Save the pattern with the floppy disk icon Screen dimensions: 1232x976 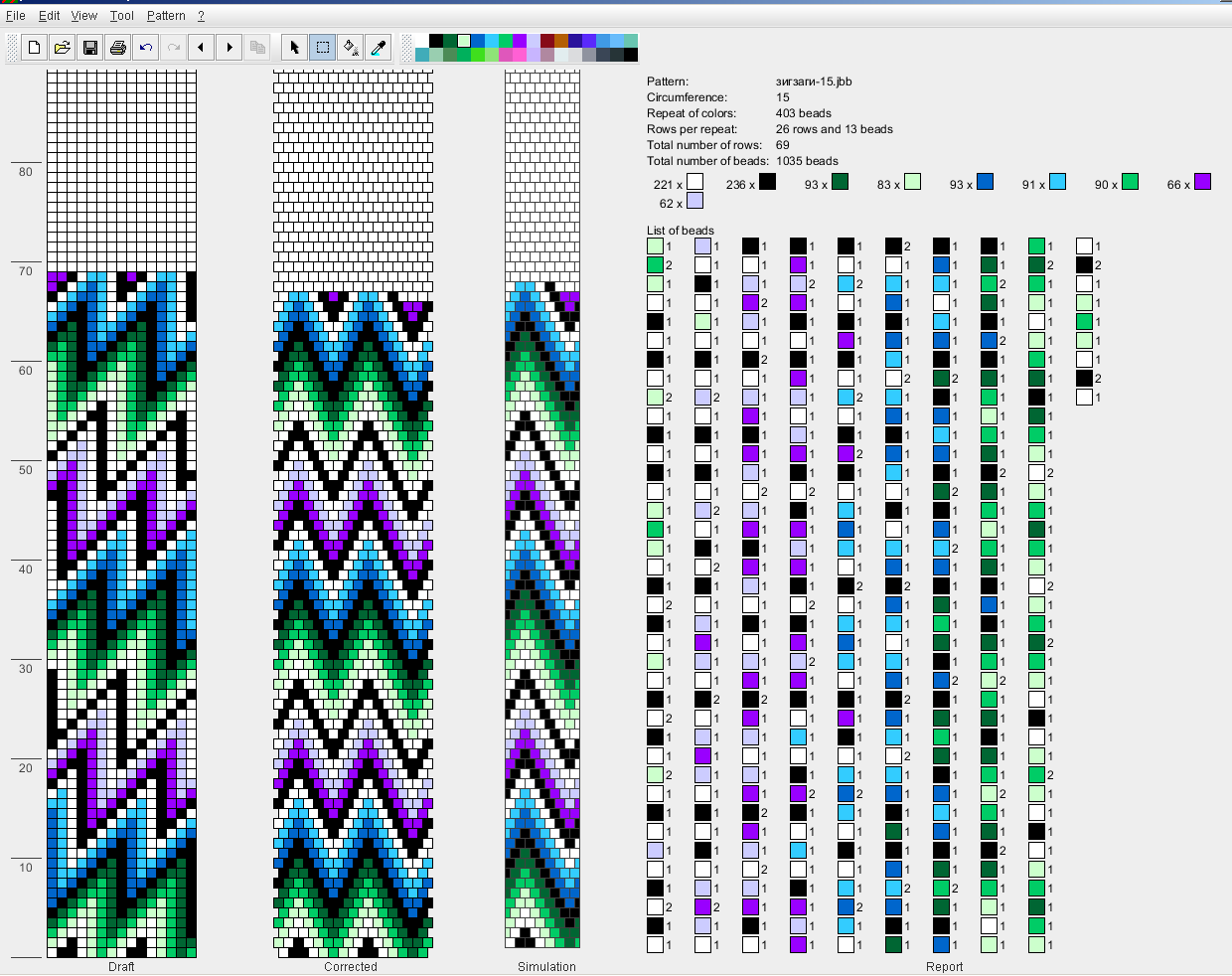[89, 48]
